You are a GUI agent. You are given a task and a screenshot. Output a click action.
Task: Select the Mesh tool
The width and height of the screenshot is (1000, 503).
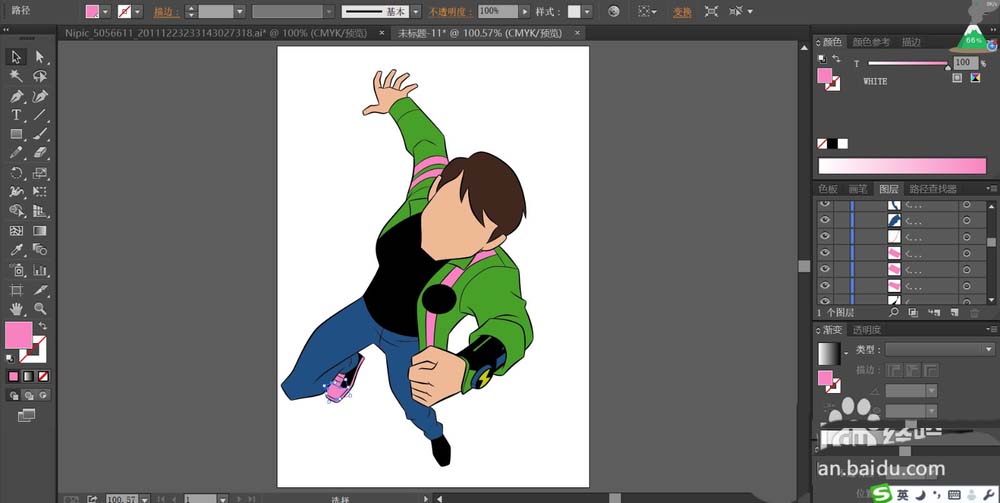(x=16, y=231)
